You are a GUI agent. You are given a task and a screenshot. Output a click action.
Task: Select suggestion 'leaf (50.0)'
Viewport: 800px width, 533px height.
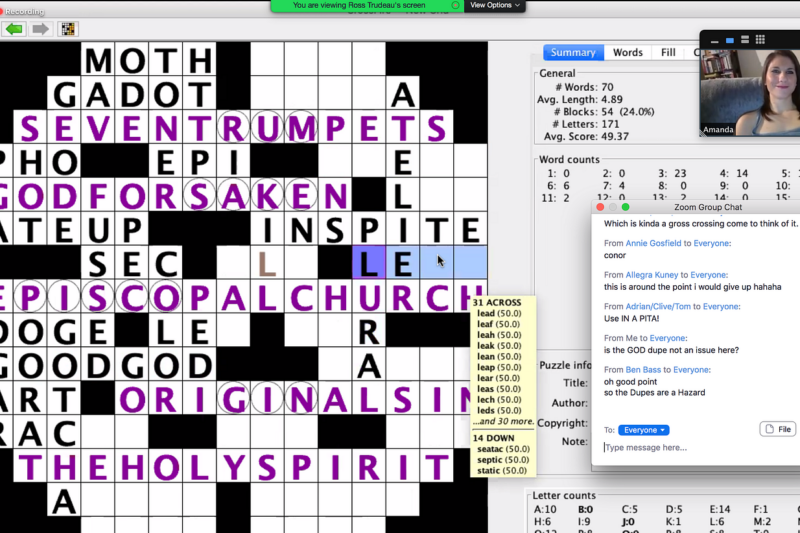[x=499, y=324]
